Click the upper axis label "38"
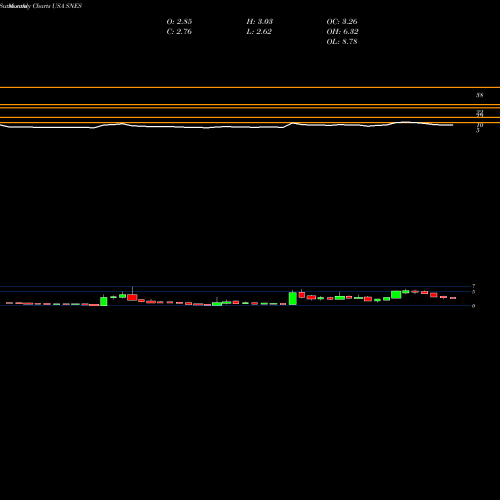 [x=479, y=95]
